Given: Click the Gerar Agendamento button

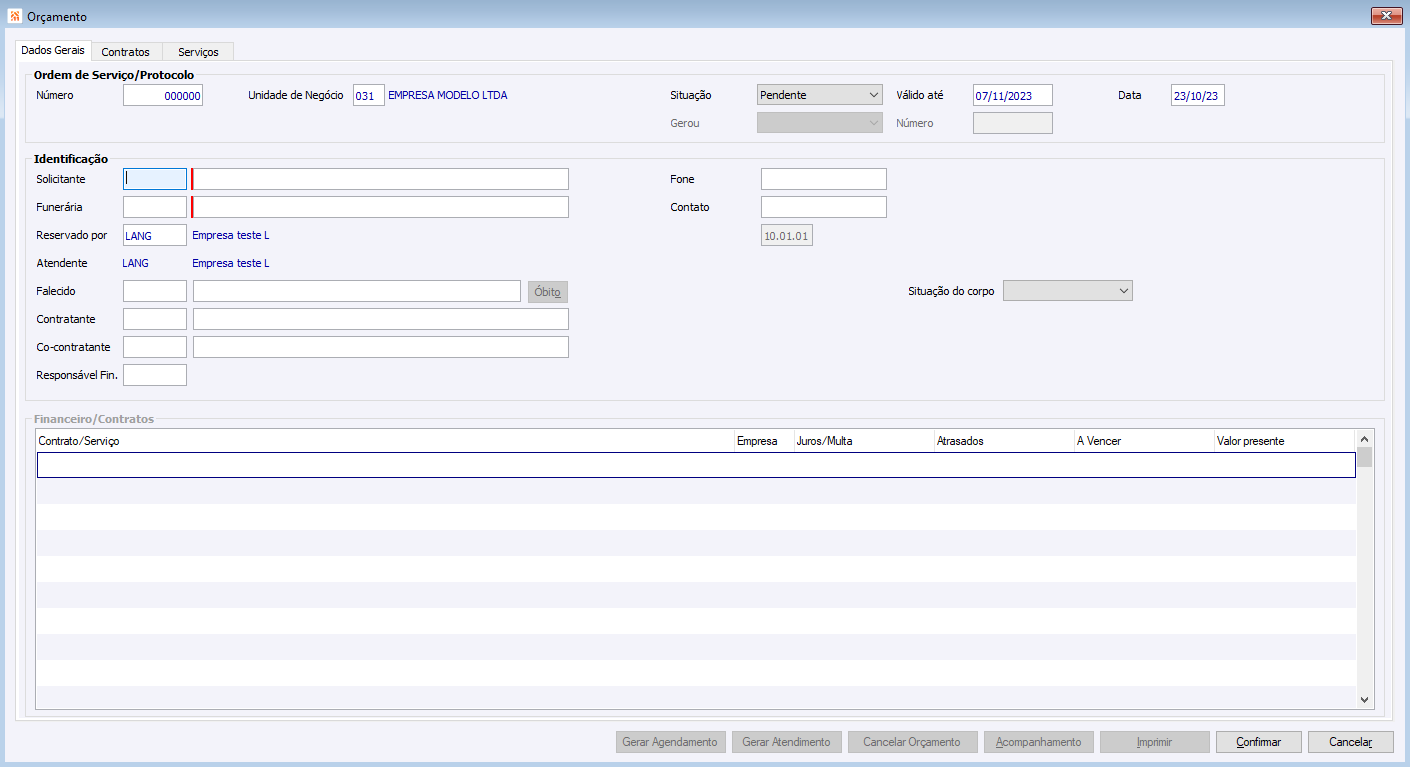Looking at the screenshot, I should pyautogui.click(x=670, y=742).
